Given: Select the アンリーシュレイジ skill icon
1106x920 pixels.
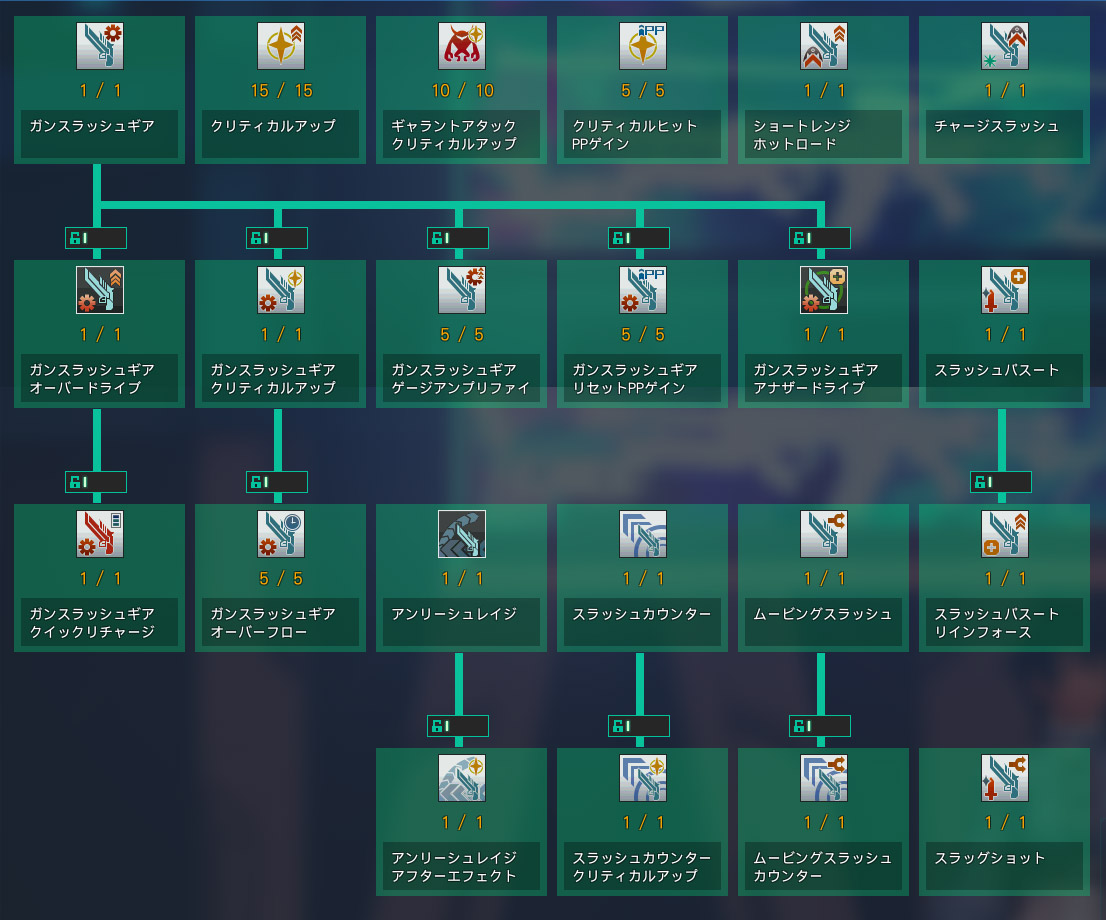Looking at the screenshot, I should pos(462,534).
